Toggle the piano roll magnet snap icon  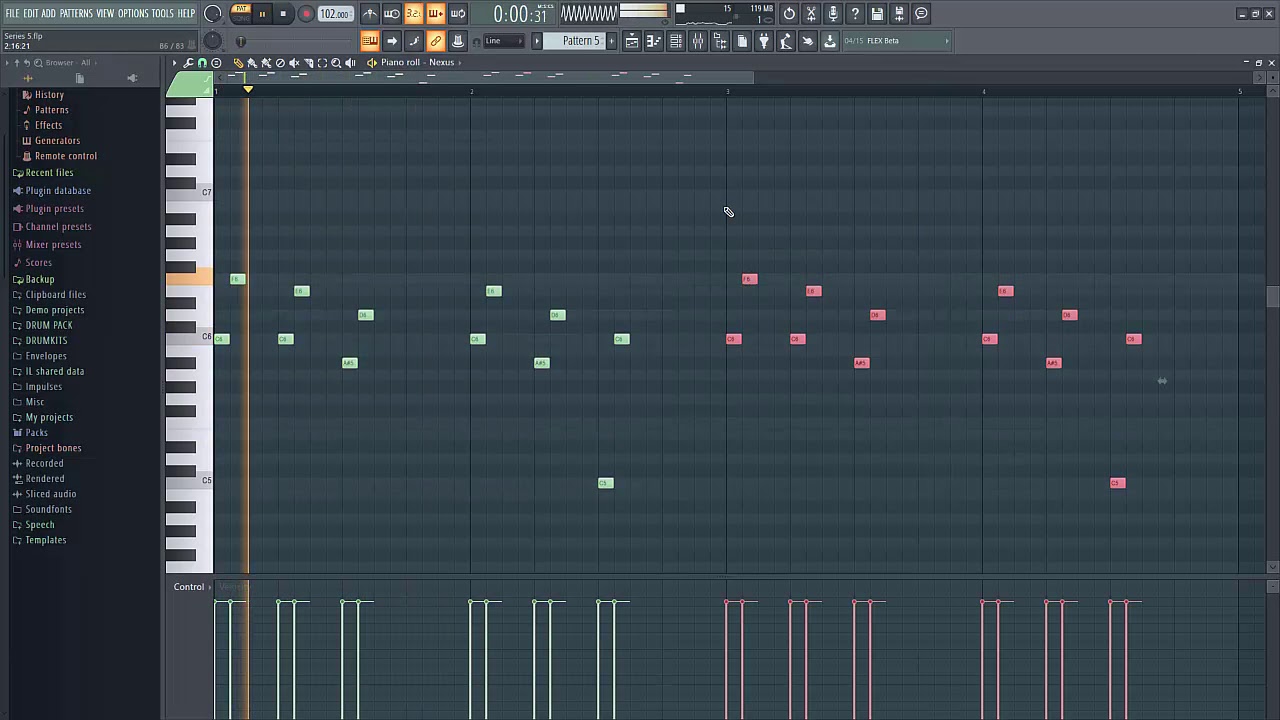tap(202, 62)
